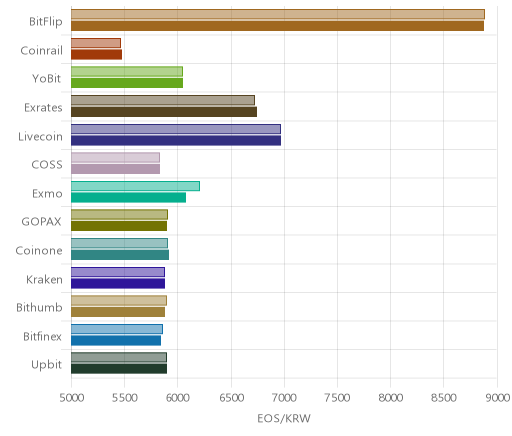
Task: Select the solid green Exmo bar
Action: click(x=128, y=197)
